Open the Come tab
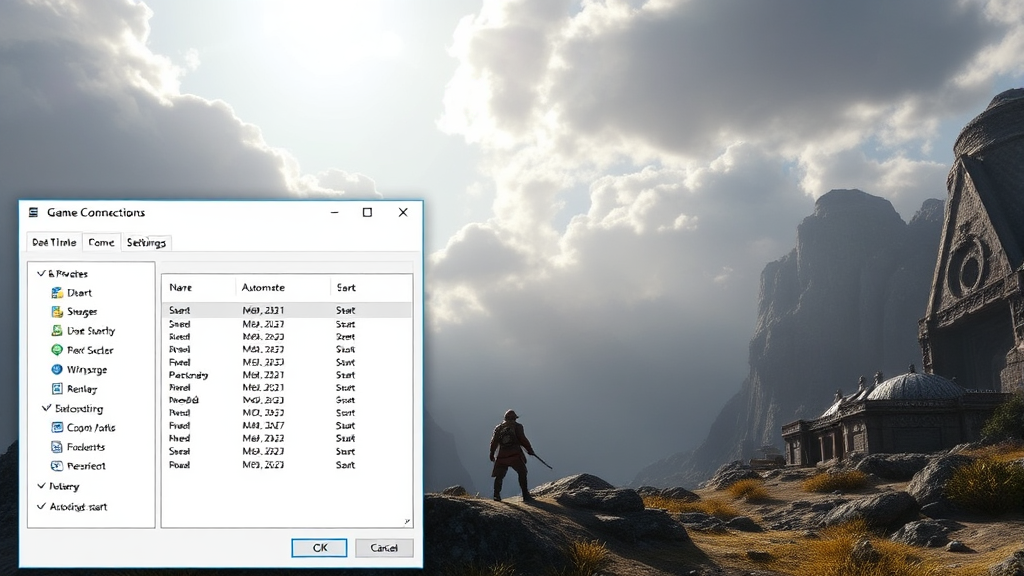 click(101, 243)
